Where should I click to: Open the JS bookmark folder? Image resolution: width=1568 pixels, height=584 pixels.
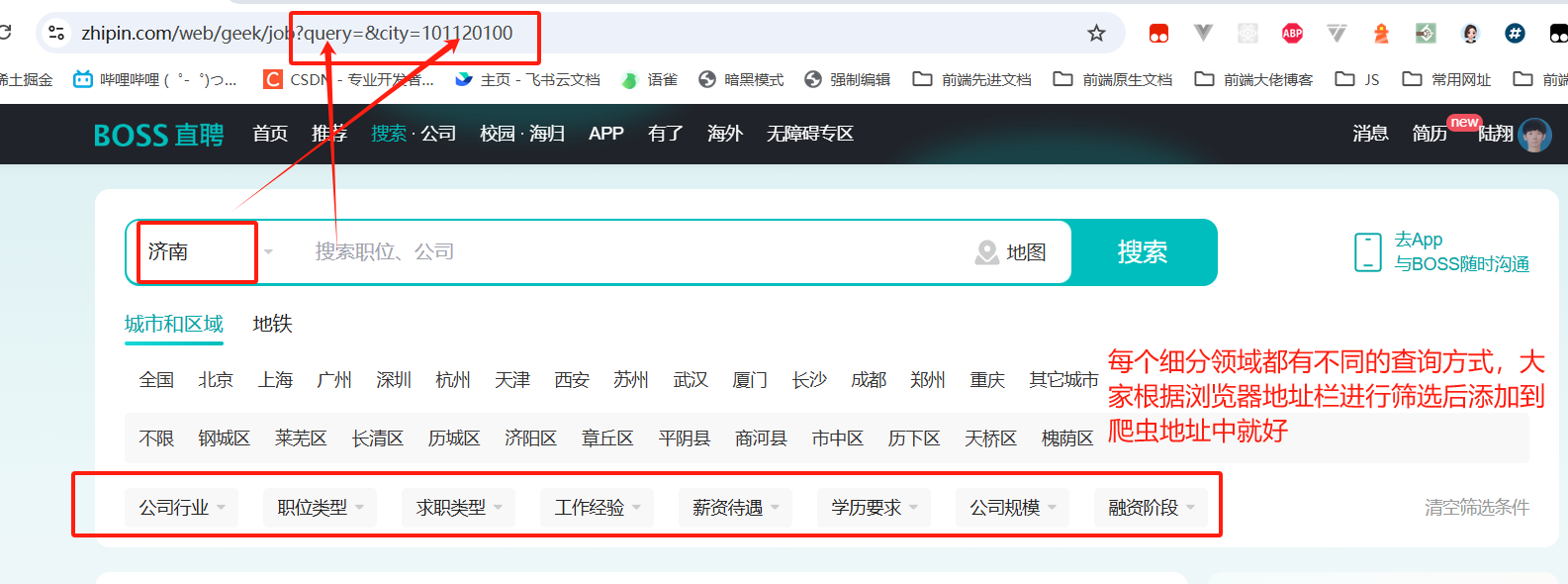pyautogui.click(x=1357, y=79)
